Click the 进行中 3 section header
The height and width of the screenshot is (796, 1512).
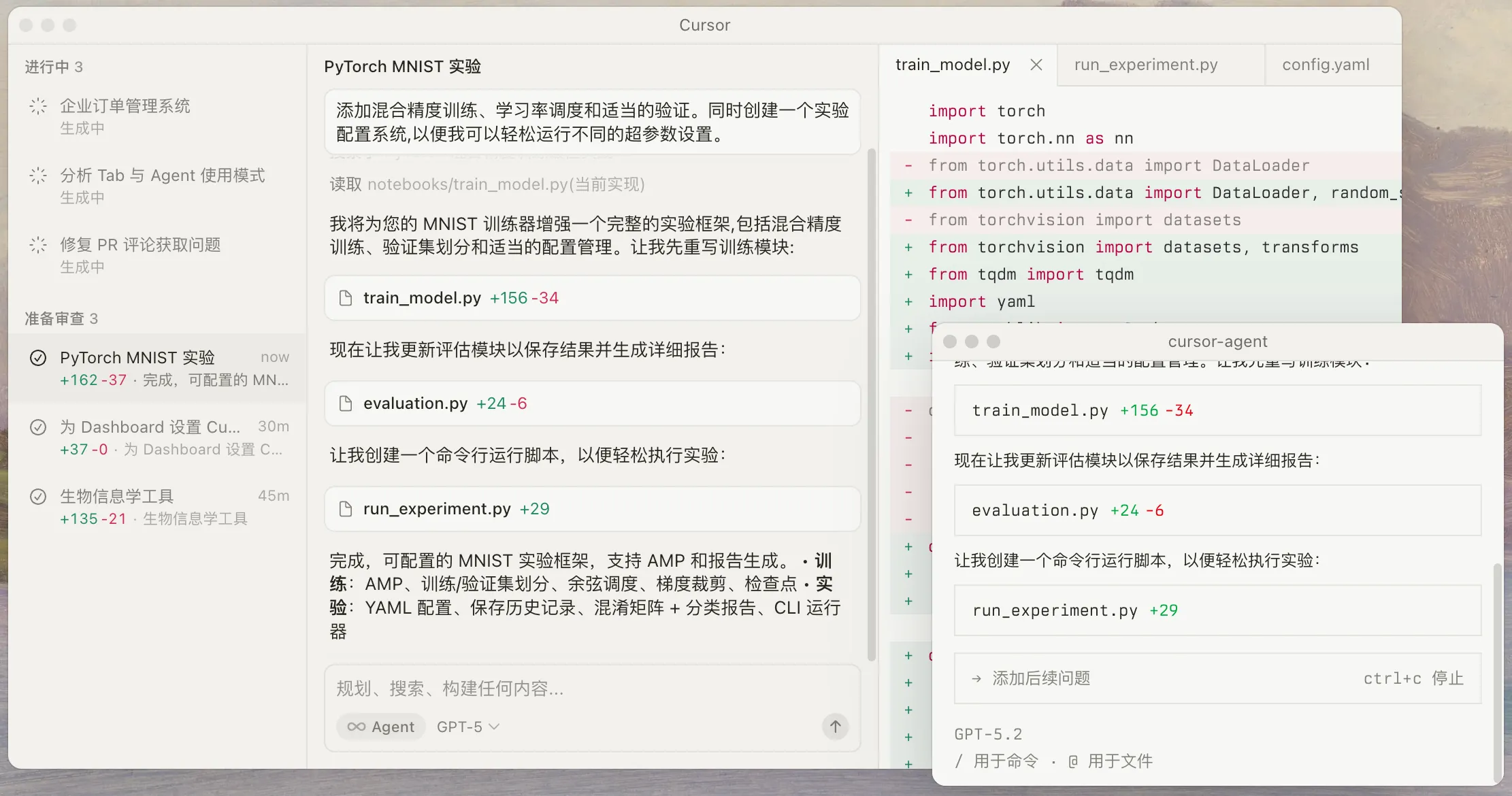coord(54,67)
